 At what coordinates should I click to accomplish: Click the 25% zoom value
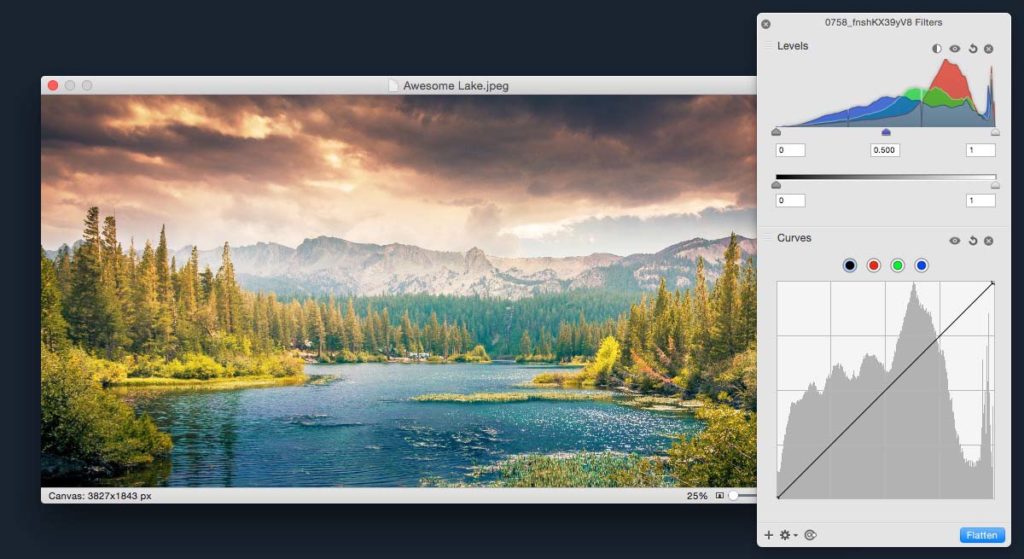click(x=697, y=496)
